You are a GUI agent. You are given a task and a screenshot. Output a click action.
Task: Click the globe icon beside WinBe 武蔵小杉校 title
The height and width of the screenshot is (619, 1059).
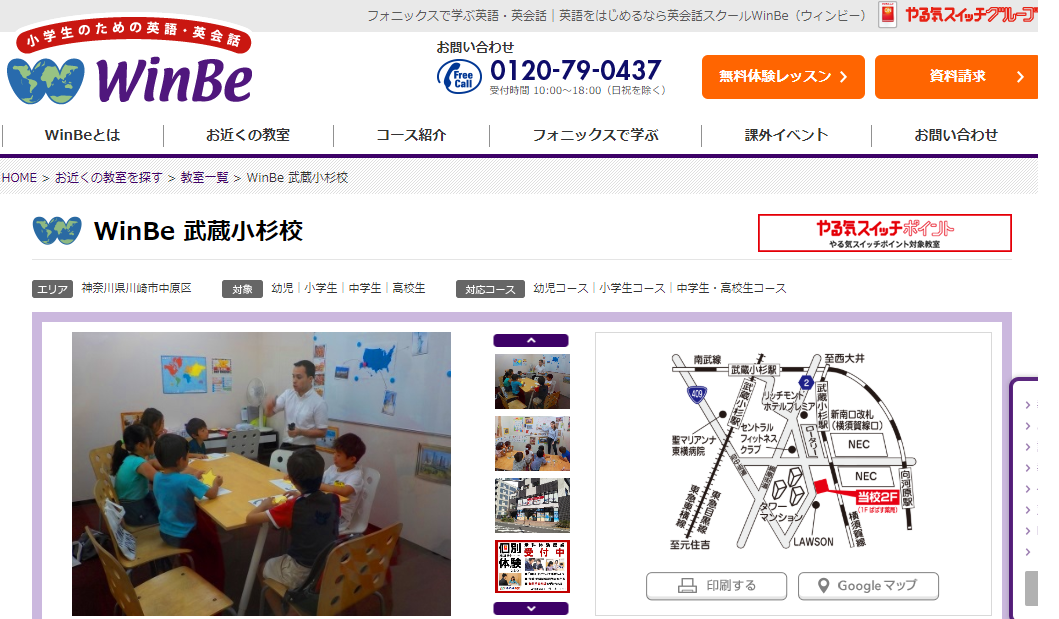[57, 231]
